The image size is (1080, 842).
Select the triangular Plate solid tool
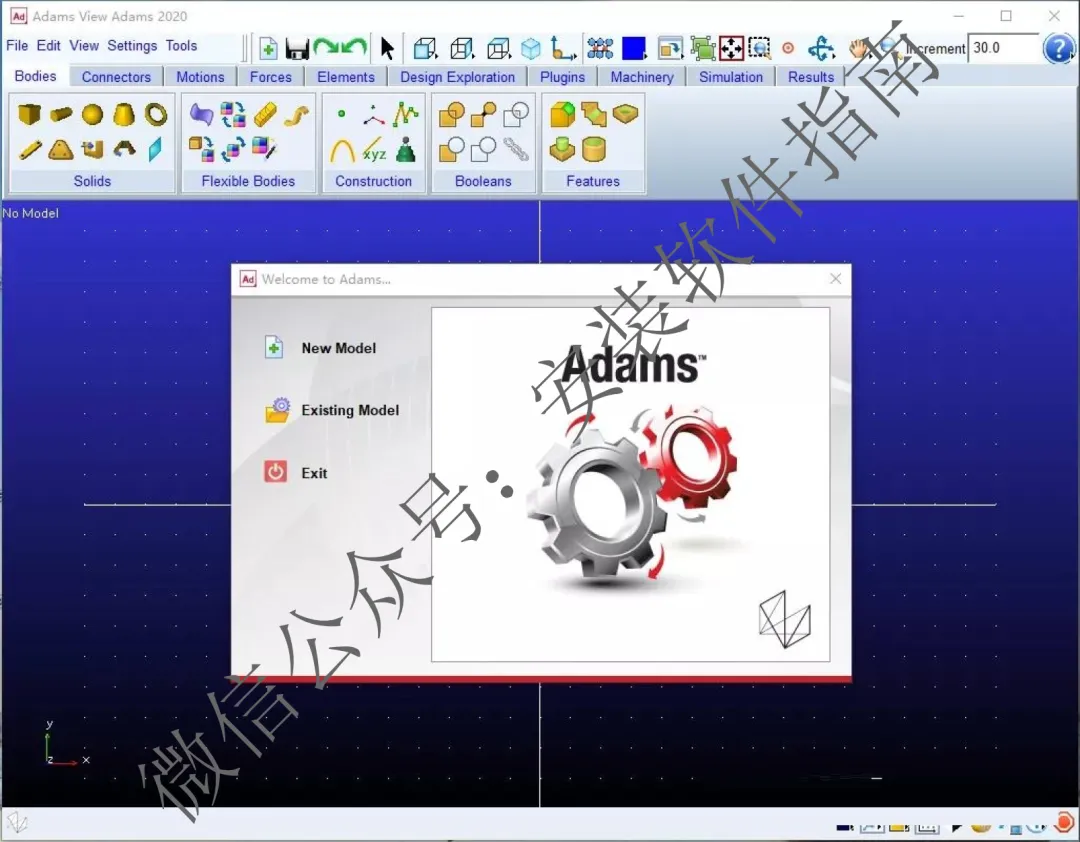click(x=61, y=150)
